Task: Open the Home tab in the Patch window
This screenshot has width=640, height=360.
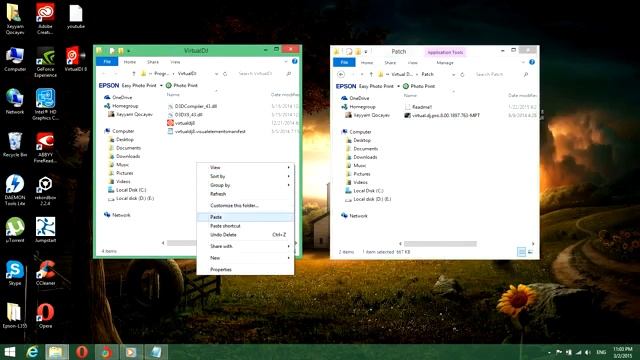Action: click(367, 63)
